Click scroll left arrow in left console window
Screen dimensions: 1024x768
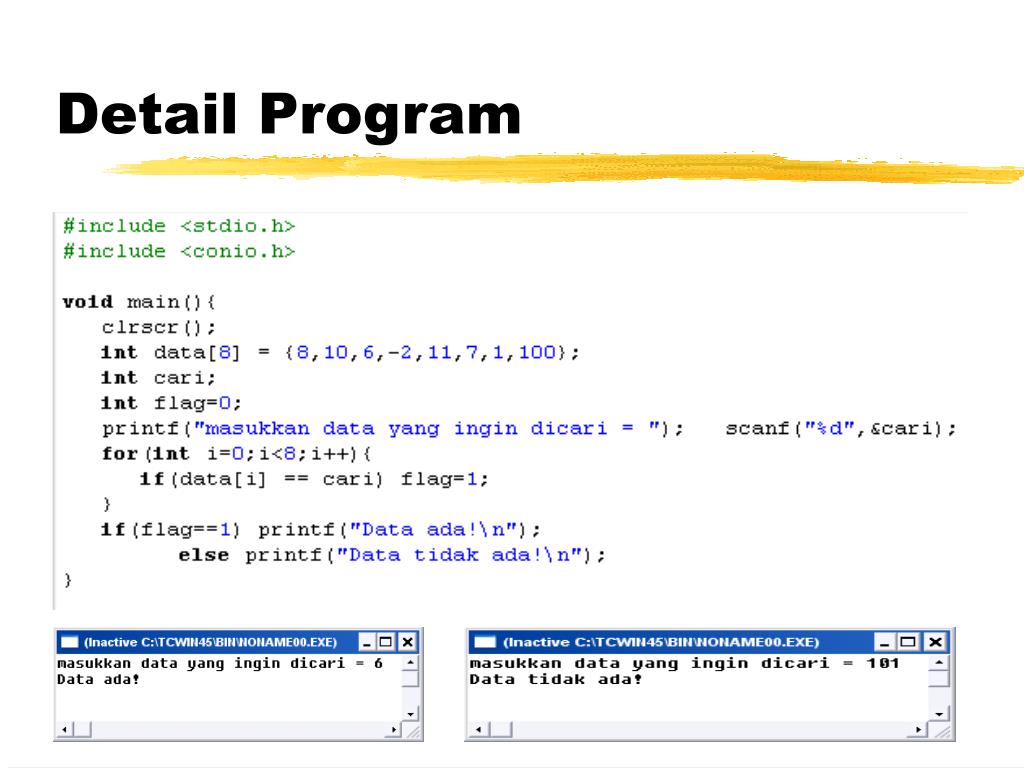(x=65, y=729)
